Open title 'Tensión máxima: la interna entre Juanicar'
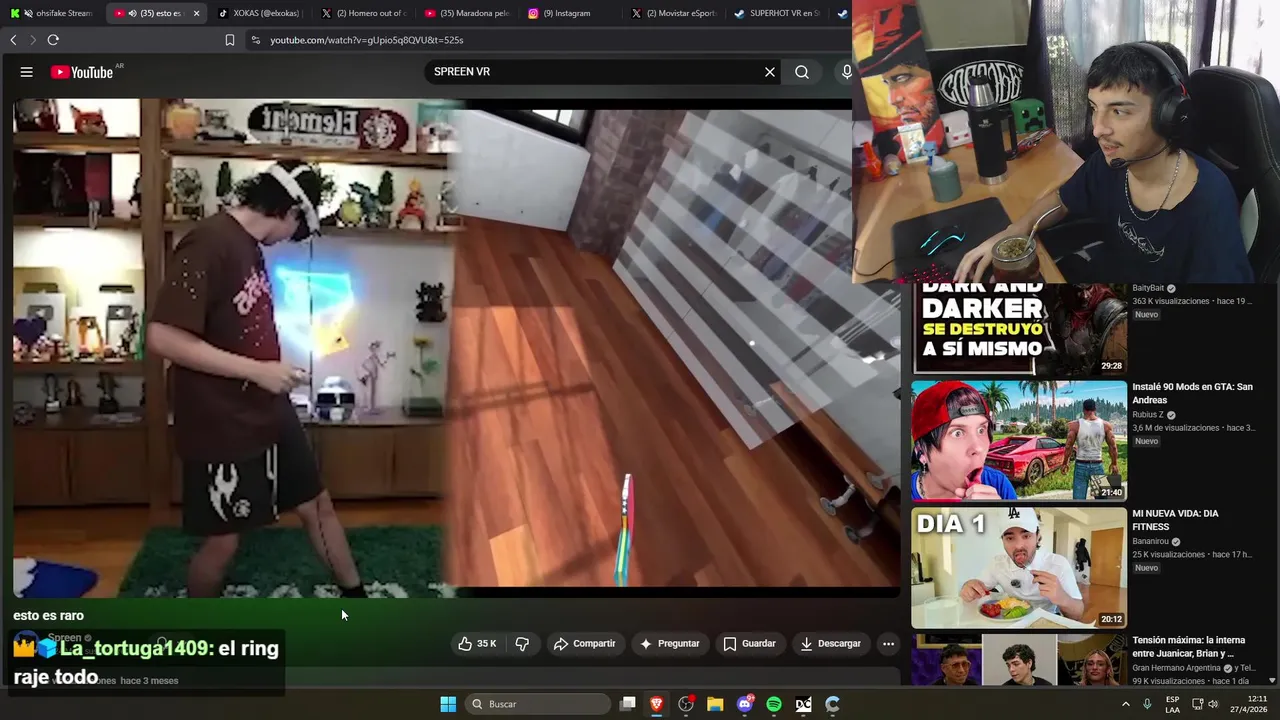Image resolution: width=1280 pixels, height=720 pixels. coord(1190,647)
